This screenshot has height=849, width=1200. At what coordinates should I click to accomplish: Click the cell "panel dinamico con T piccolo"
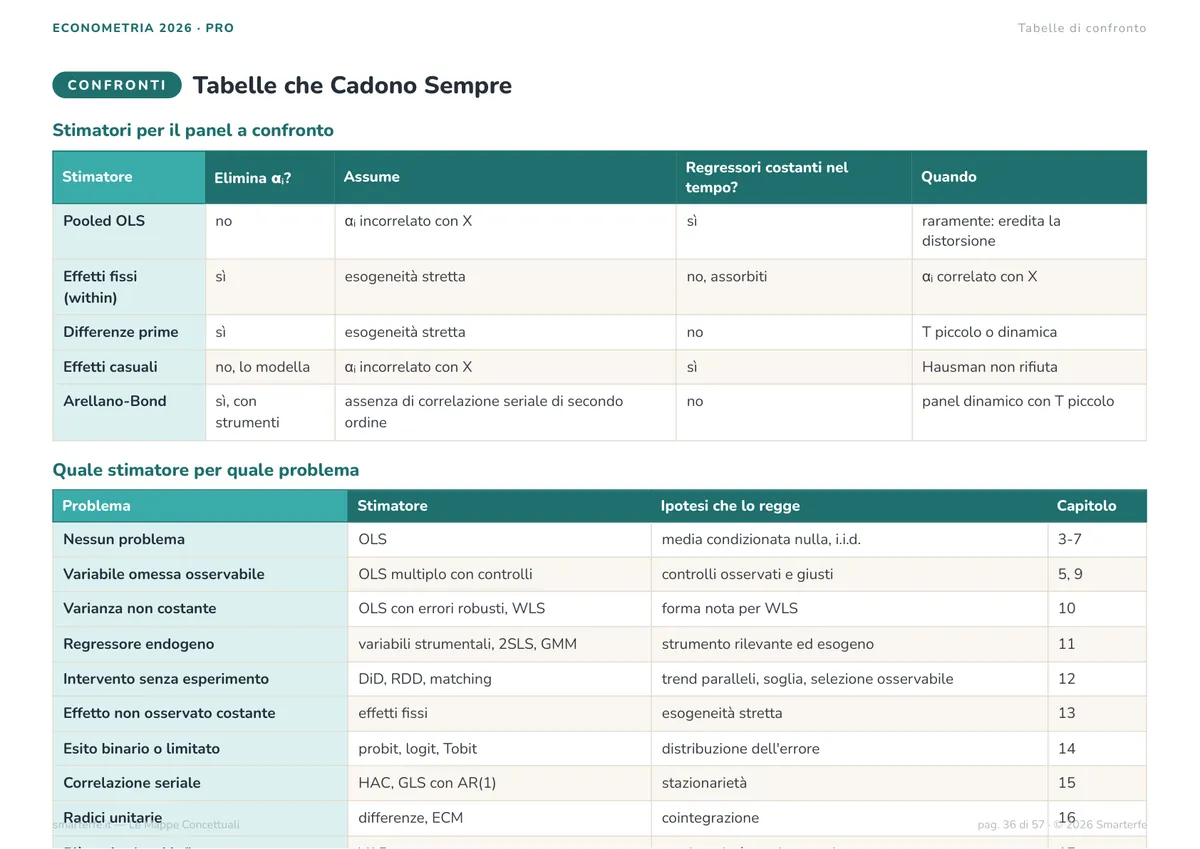point(1029,412)
